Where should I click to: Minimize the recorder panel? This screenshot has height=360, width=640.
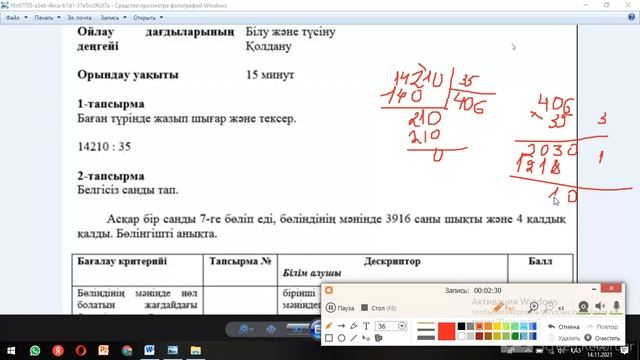[594, 289]
